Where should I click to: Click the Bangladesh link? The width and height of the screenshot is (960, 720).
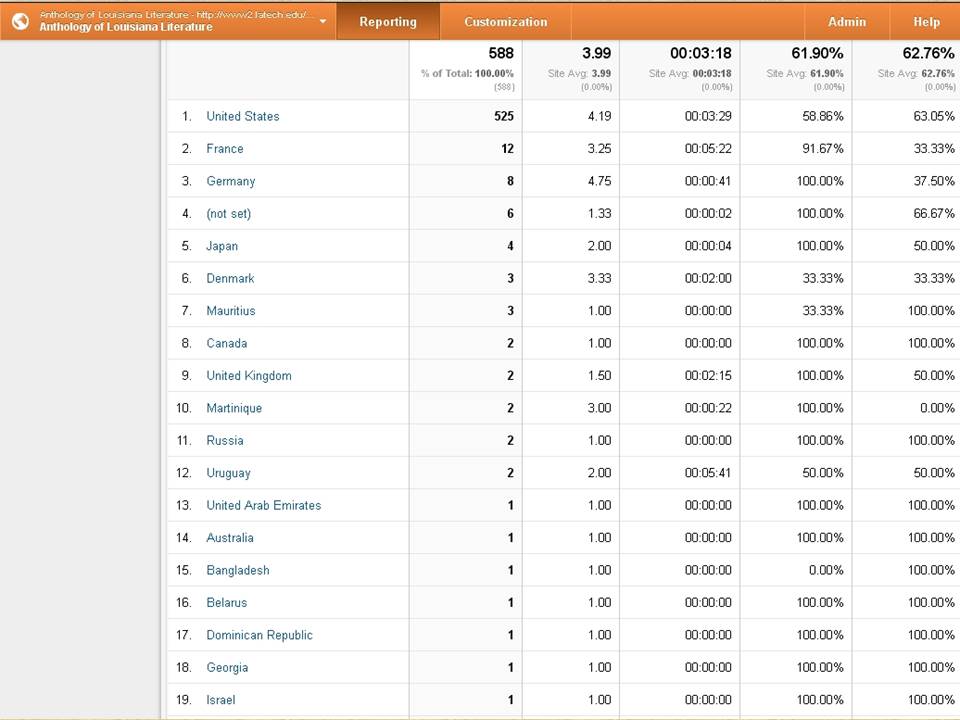(238, 570)
